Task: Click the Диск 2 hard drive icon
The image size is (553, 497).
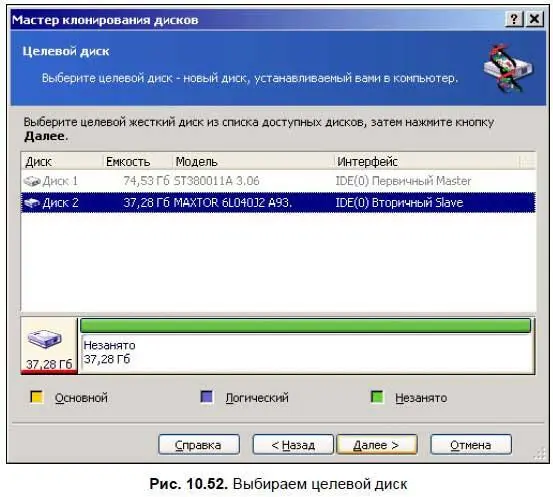Action: [32, 203]
